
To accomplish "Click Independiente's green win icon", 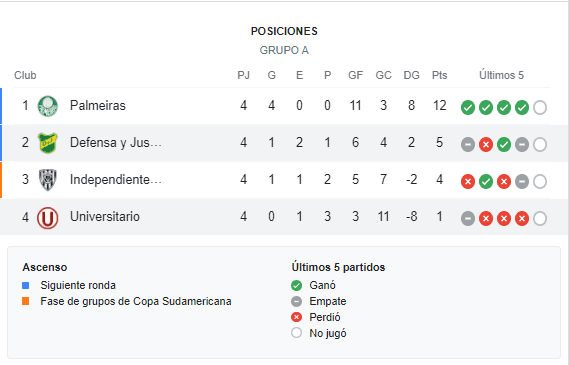I will pyautogui.click(x=486, y=181).
